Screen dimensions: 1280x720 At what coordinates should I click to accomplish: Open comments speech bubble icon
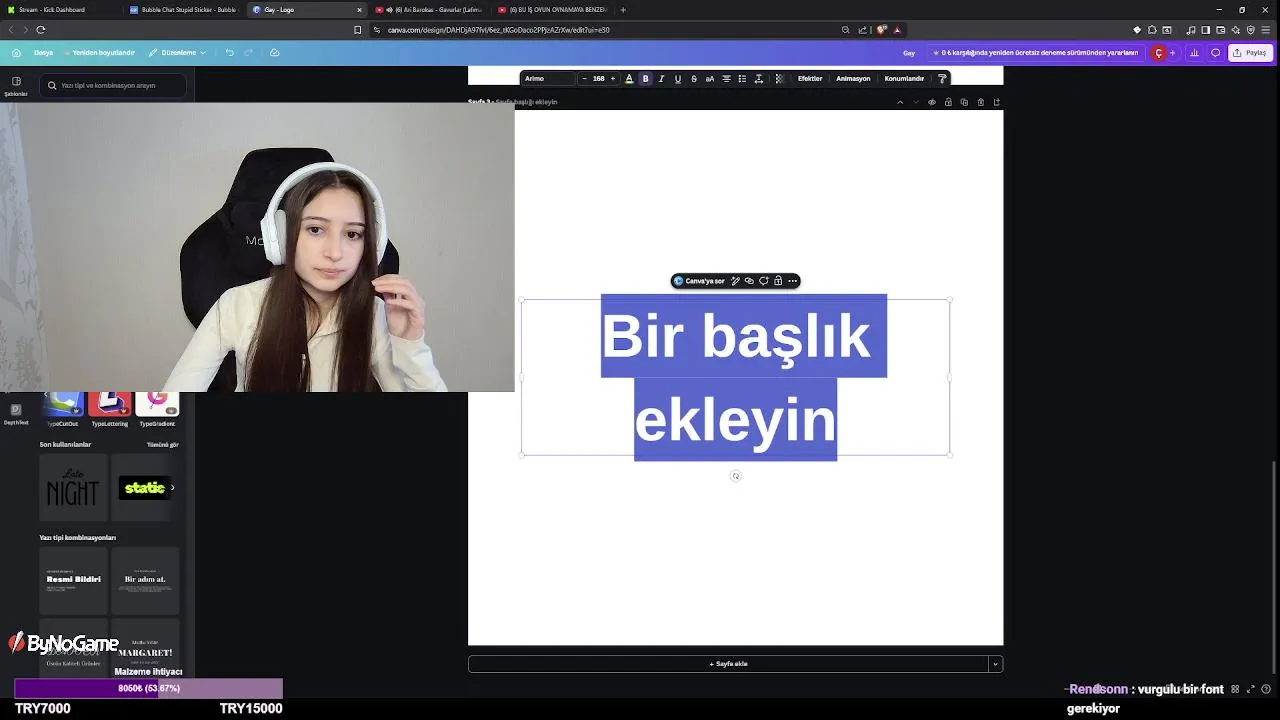point(1215,53)
